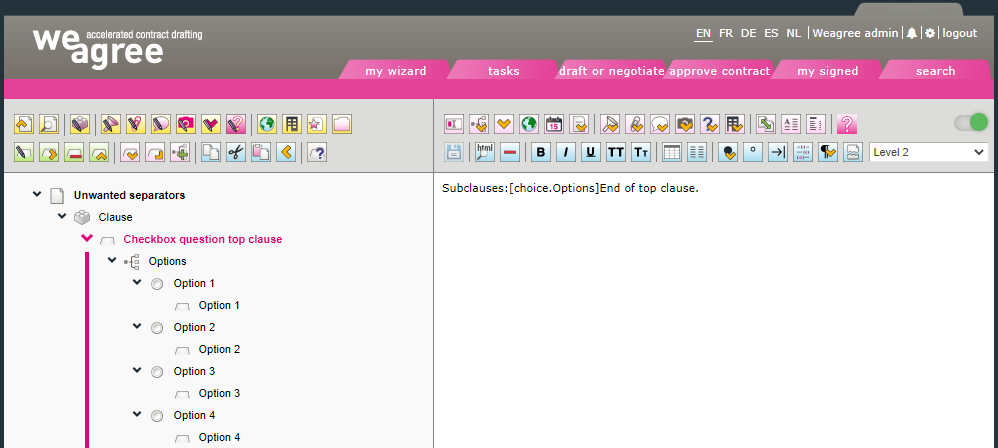The height and width of the screenshot is (448, 998).
Task: Click the globe icon in the editor toolbar
Action: (529, 124)
